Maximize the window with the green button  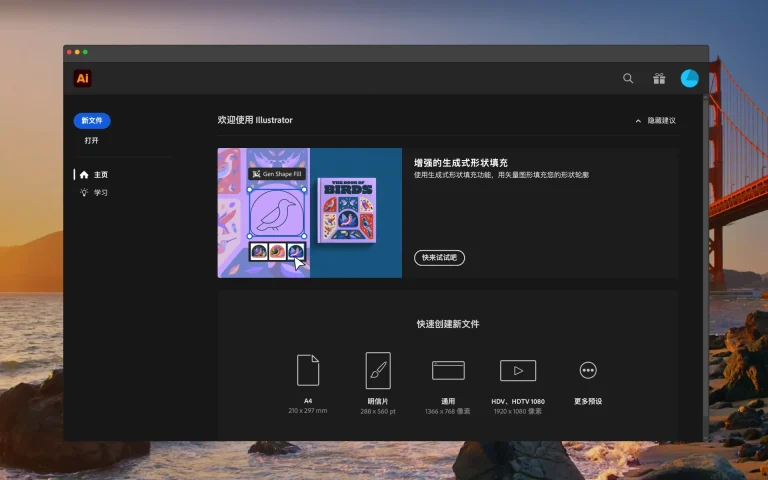click(x=85, y=52)
